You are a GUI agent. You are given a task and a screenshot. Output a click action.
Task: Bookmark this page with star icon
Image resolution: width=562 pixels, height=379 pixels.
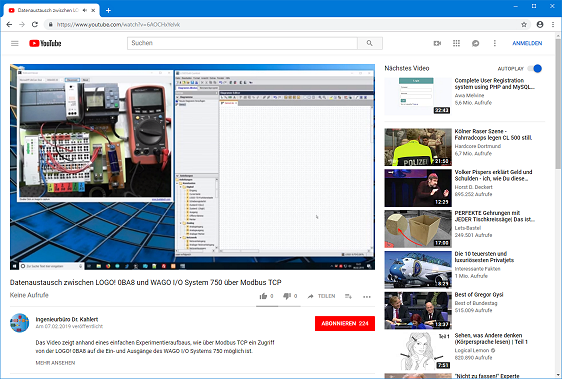524,24
